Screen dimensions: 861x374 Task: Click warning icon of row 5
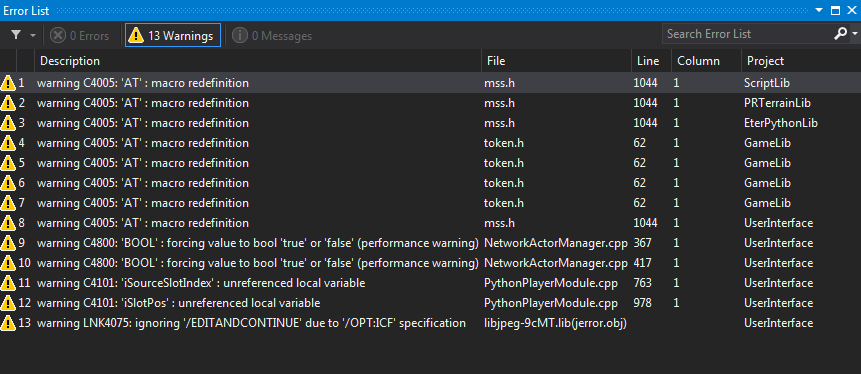(x=8, y=163)
